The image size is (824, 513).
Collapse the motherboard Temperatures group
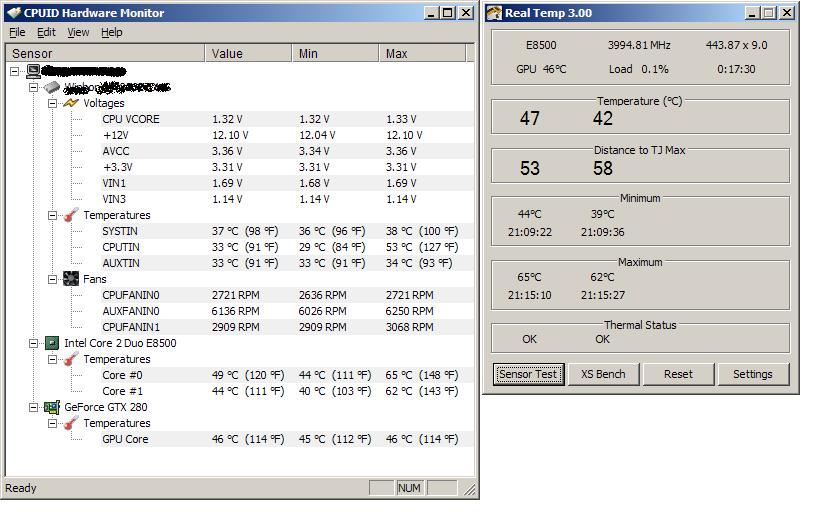53,216
